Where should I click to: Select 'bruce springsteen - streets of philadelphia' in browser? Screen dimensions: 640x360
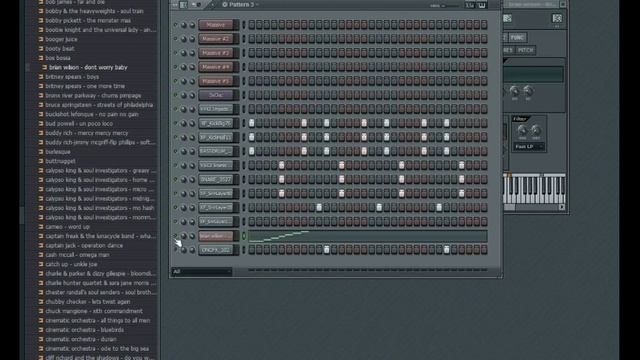click(99, 105)
